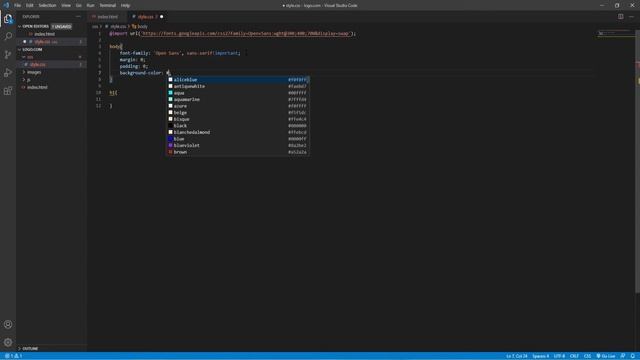The height and width of the screenshot is (360, 640).
Task: Choose blue suggestion
Action: coord(238,139)
